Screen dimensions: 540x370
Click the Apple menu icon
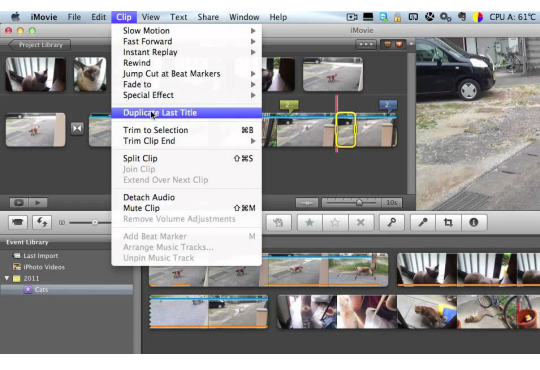[x=15, y=17]
